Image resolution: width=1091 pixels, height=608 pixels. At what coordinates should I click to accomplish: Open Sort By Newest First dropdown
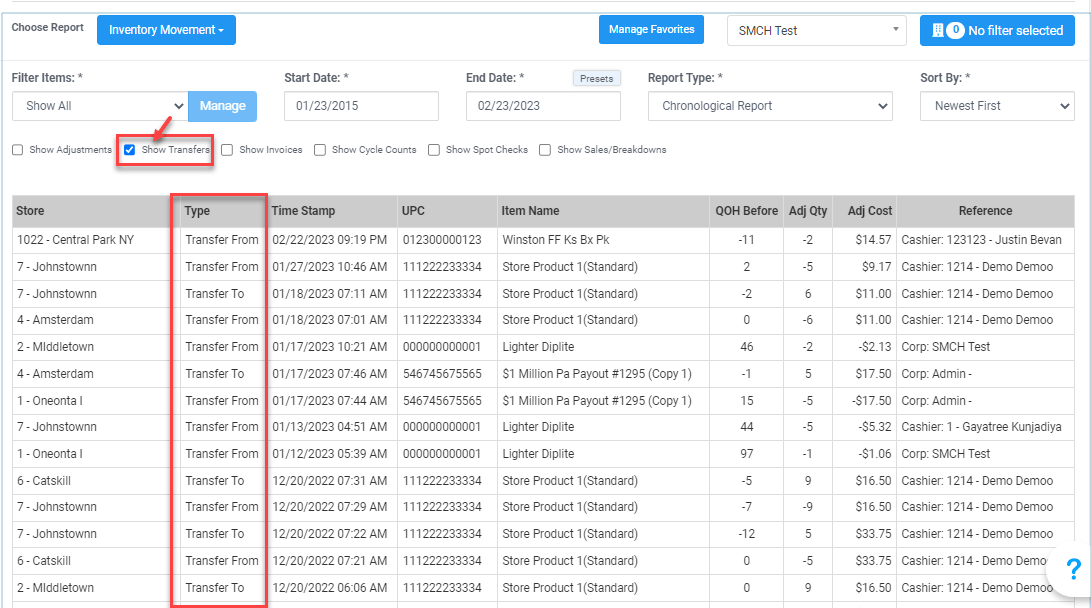click(x=997, y=106)
